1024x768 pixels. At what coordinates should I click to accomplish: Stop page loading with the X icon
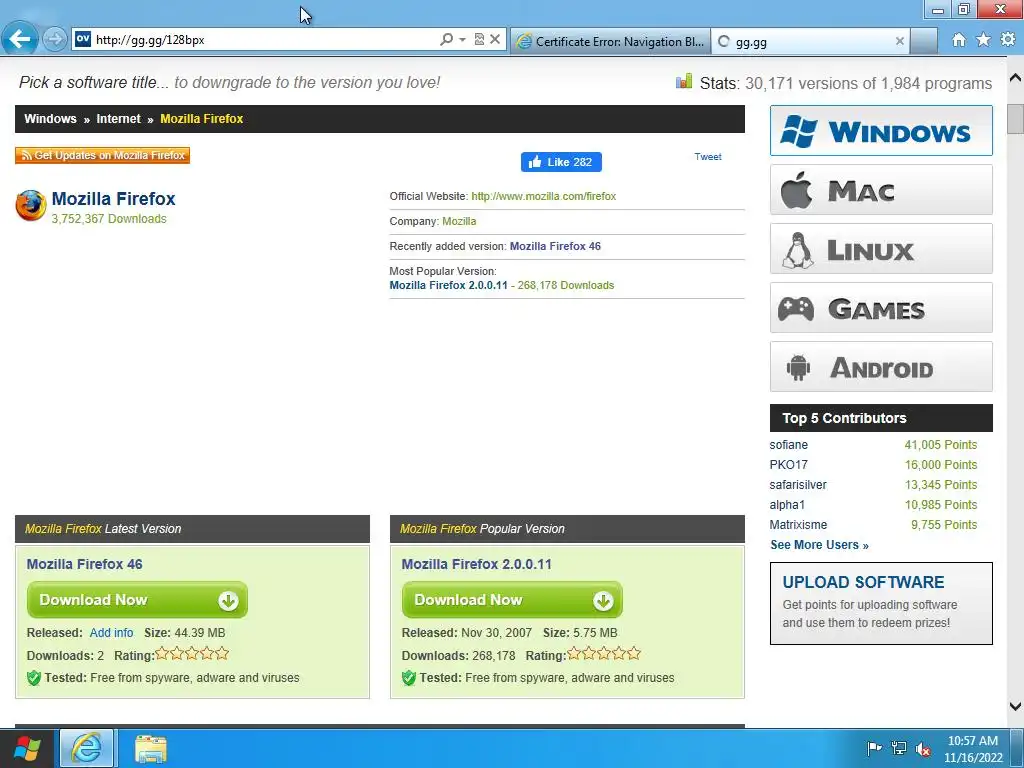pyautogui.click(x=495, y=39)
